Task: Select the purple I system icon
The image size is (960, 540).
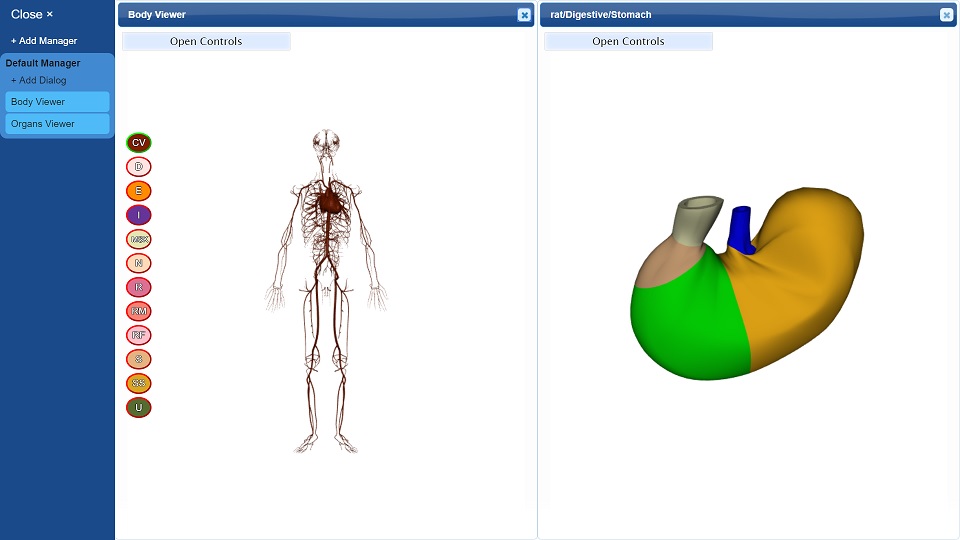Action: point(138,215)
